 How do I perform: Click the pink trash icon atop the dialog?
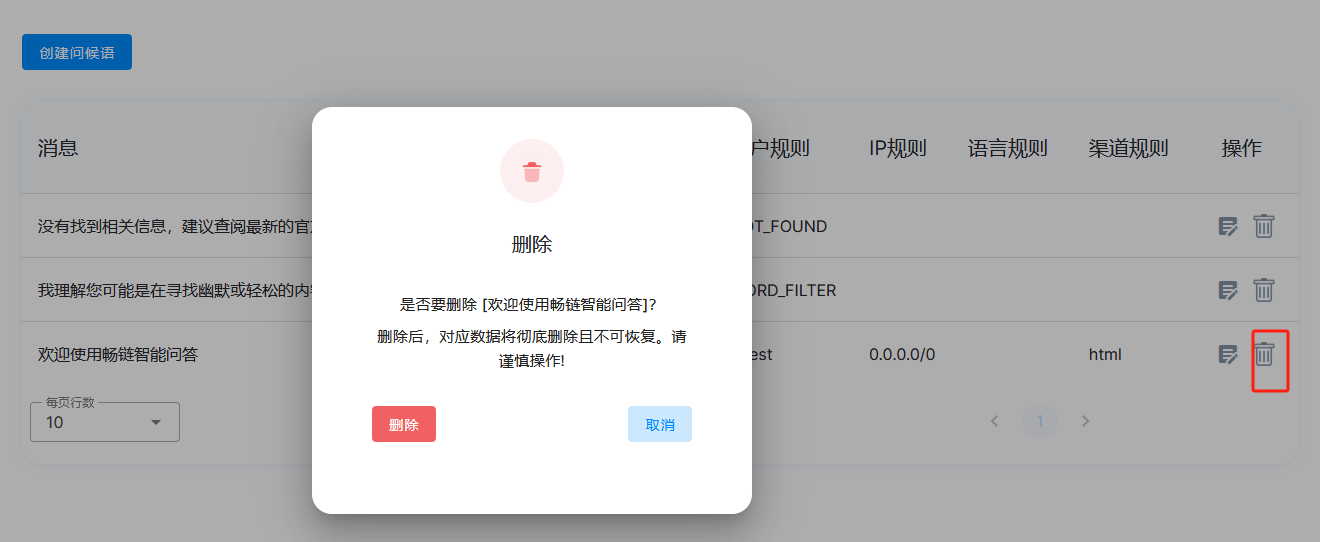[x=532, y=172]
